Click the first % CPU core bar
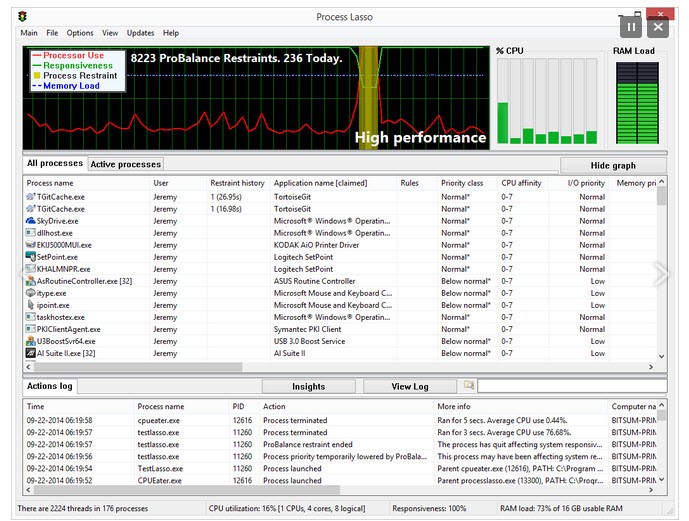Viewport: 689px width, 521px height. point(503,101)
